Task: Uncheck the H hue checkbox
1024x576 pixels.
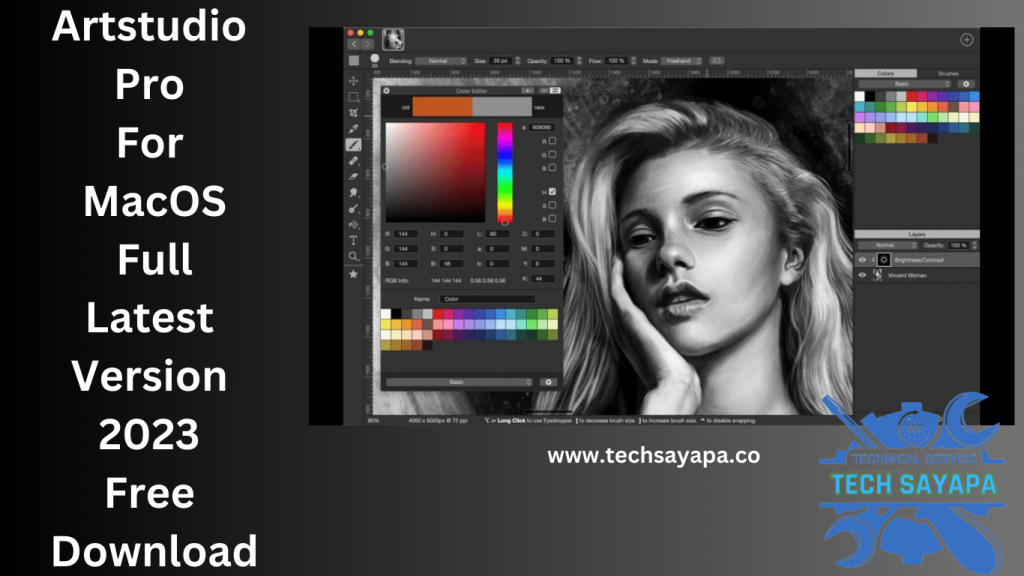Action: point(552,191)
